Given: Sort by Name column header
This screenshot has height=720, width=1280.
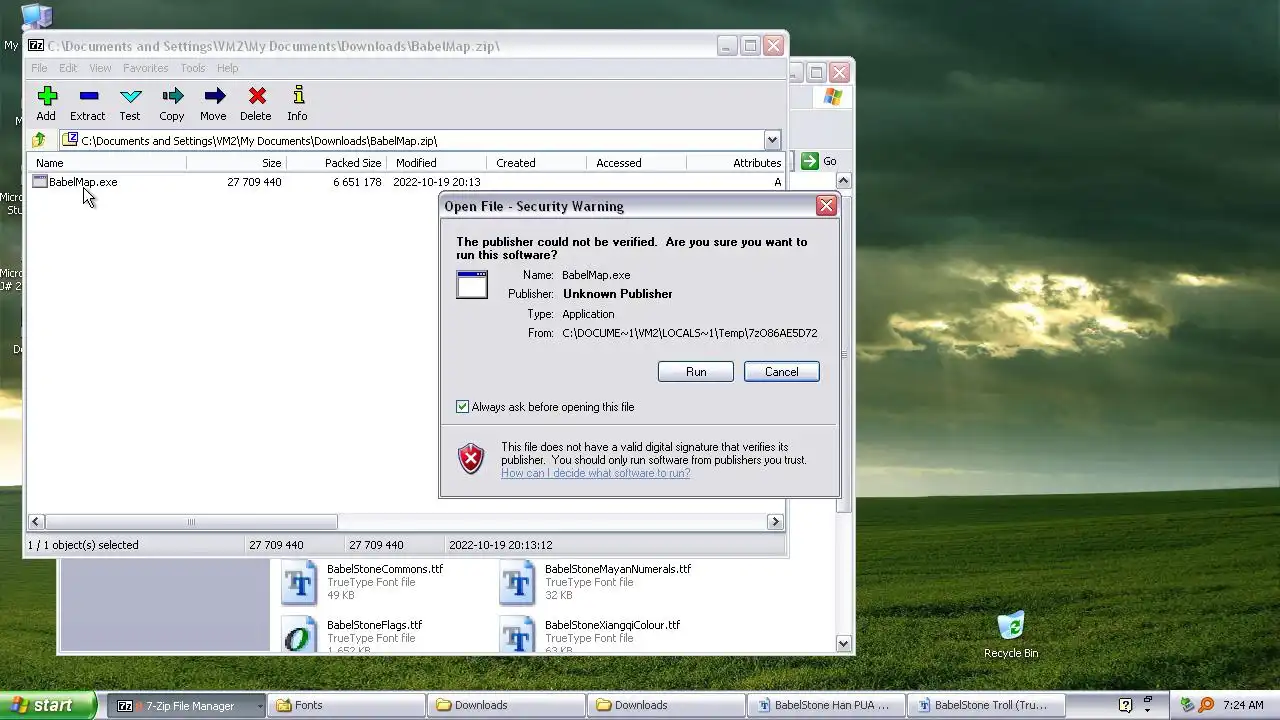Looking at the screenshot, I should click(107, 163).
